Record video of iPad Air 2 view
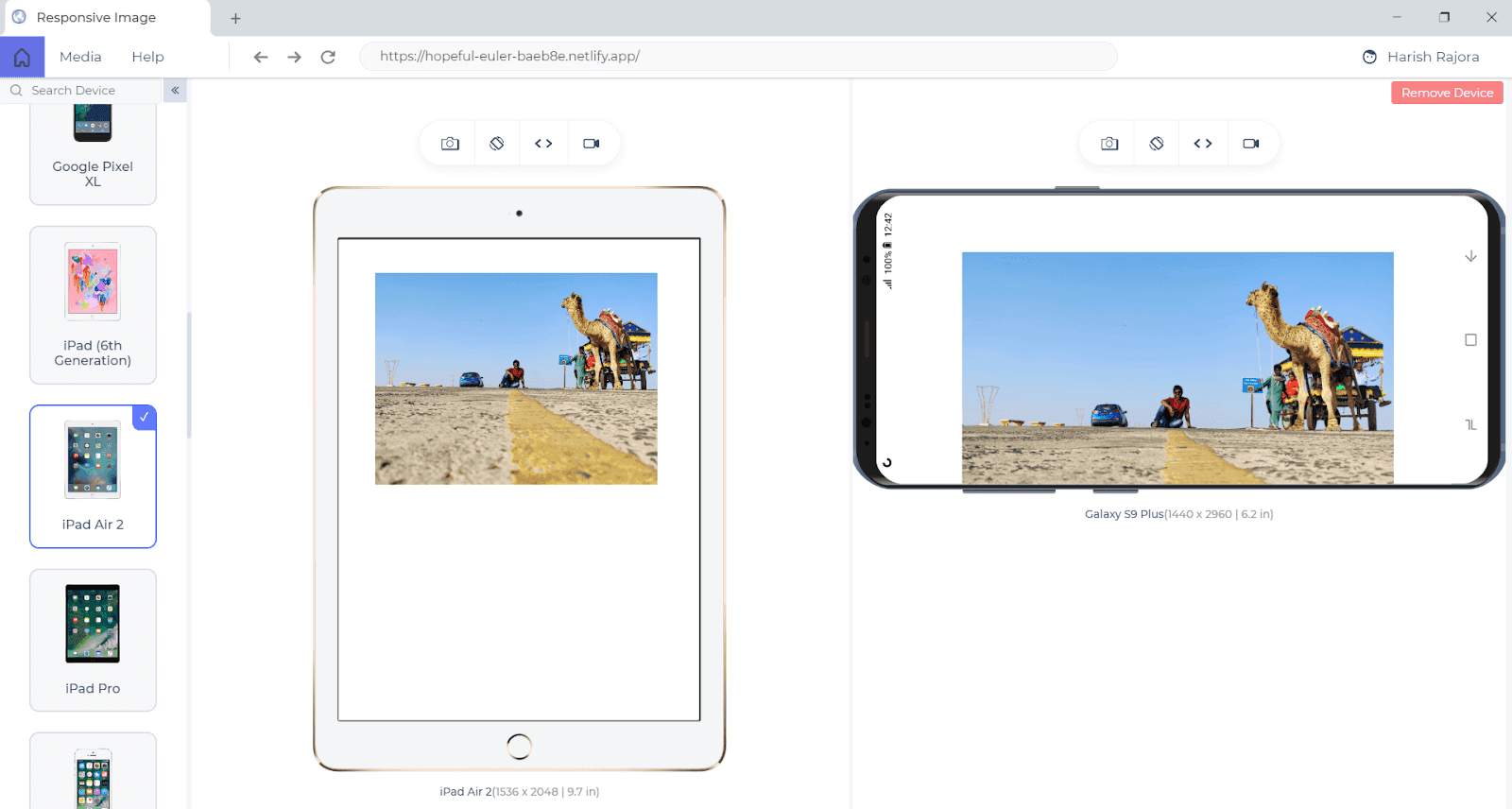This screenshot has width=1512, height=809. pyautogui.click(x=592, y=144)
